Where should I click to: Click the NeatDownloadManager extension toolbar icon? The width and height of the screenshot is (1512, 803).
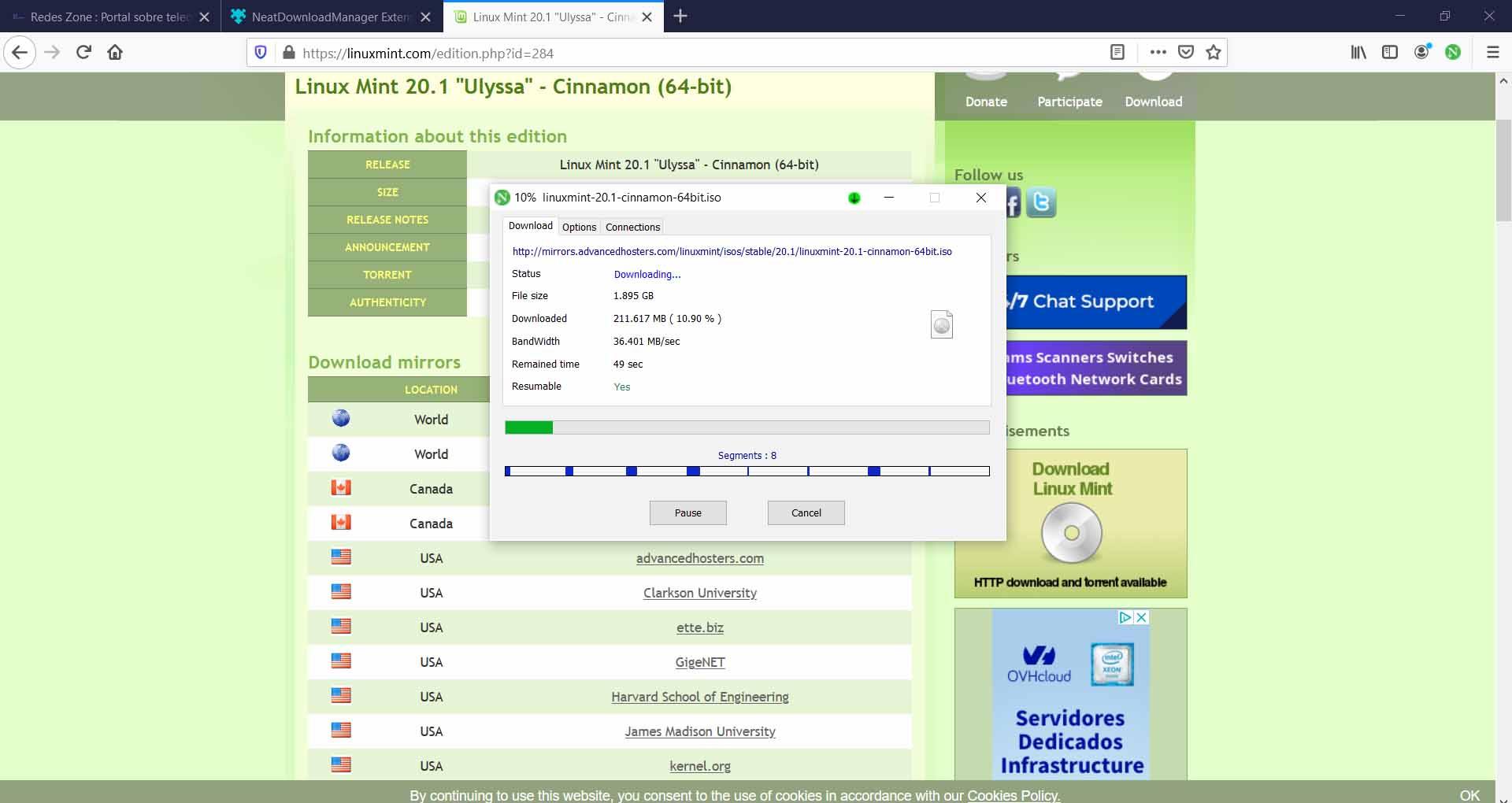1453,52
